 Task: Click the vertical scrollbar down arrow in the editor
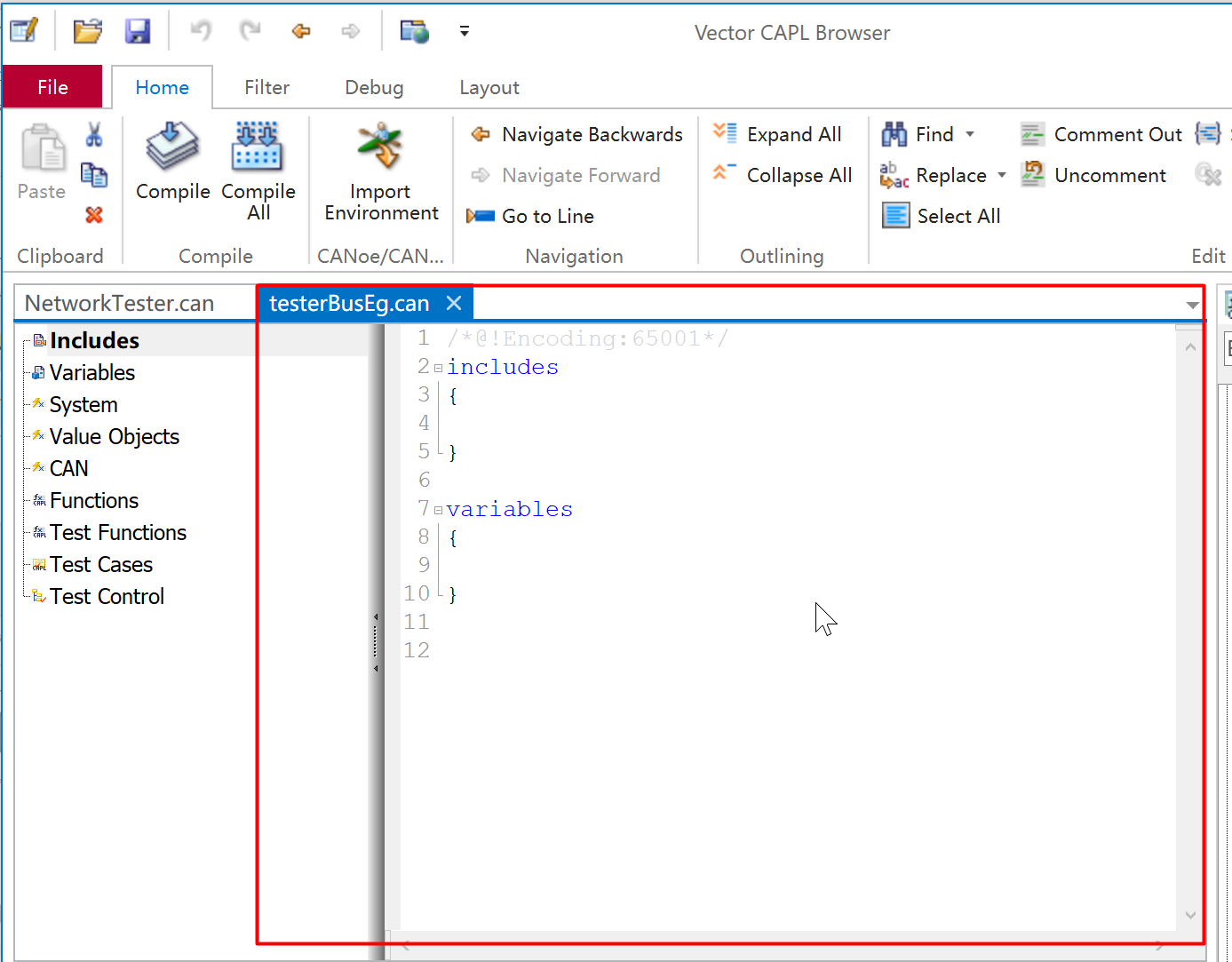coord(1190,915)
